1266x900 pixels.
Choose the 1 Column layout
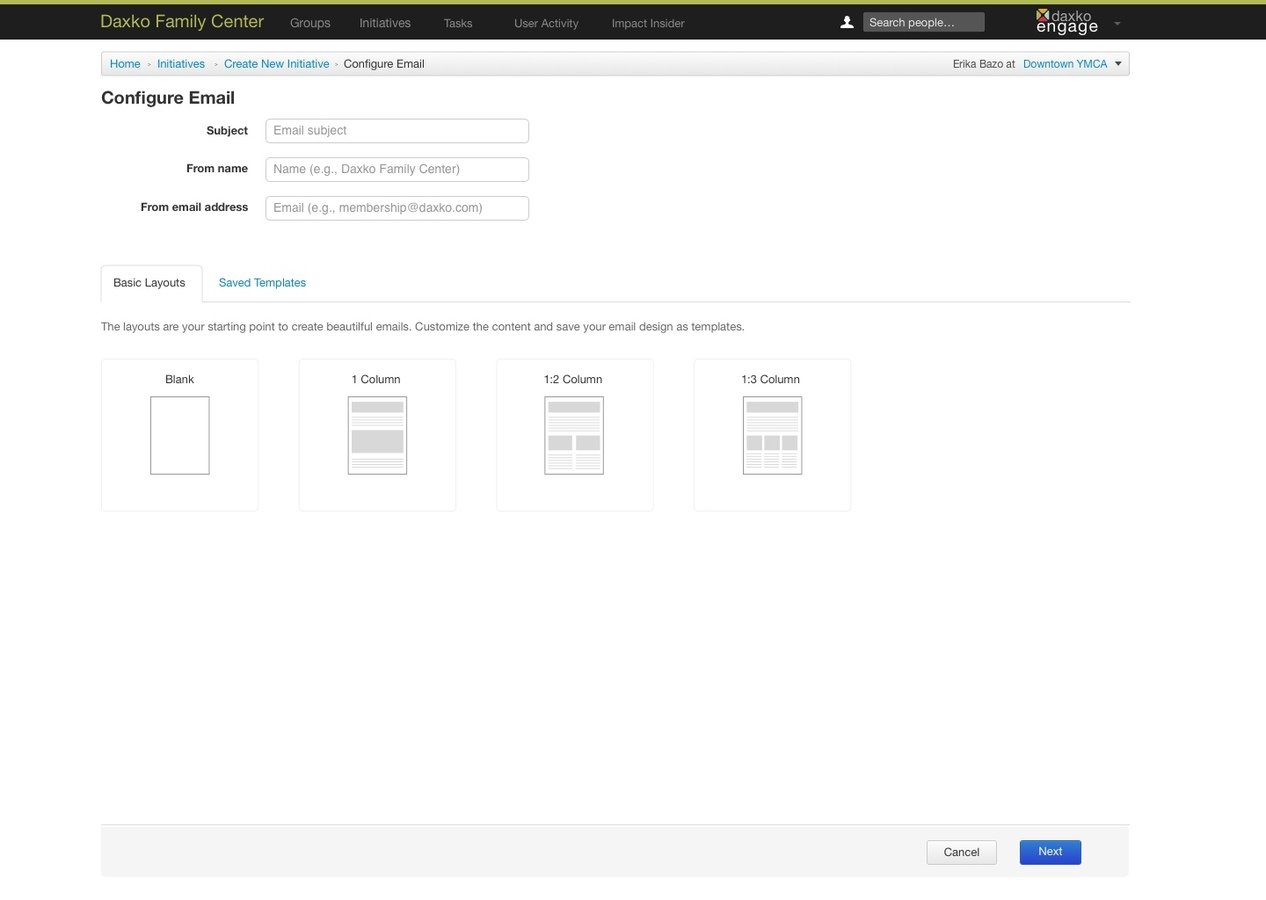pyautogui.click(x=377, y=435)
